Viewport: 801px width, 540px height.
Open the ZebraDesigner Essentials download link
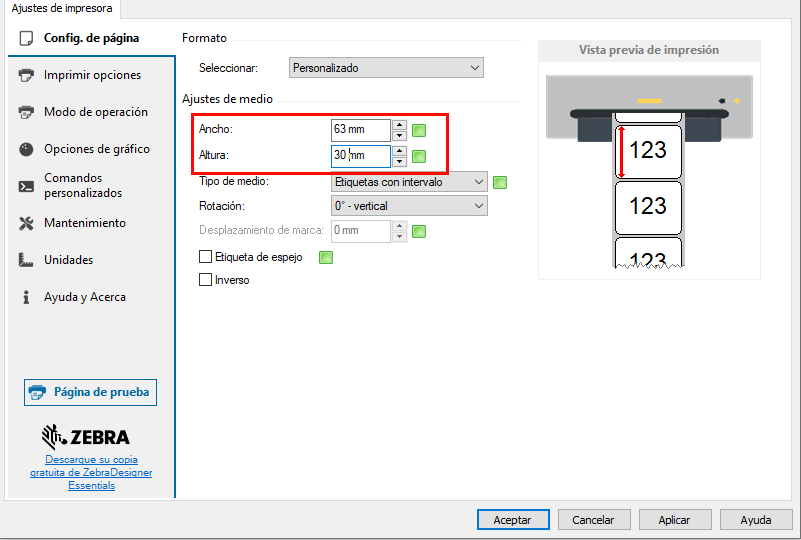tap(91, 472)
